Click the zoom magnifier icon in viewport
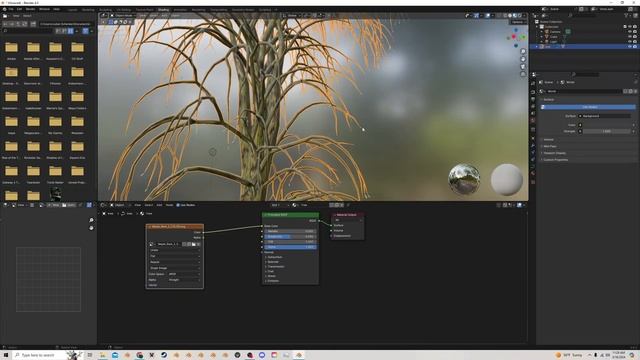Viewport: 640px width, 360px height. pos(523,51)
